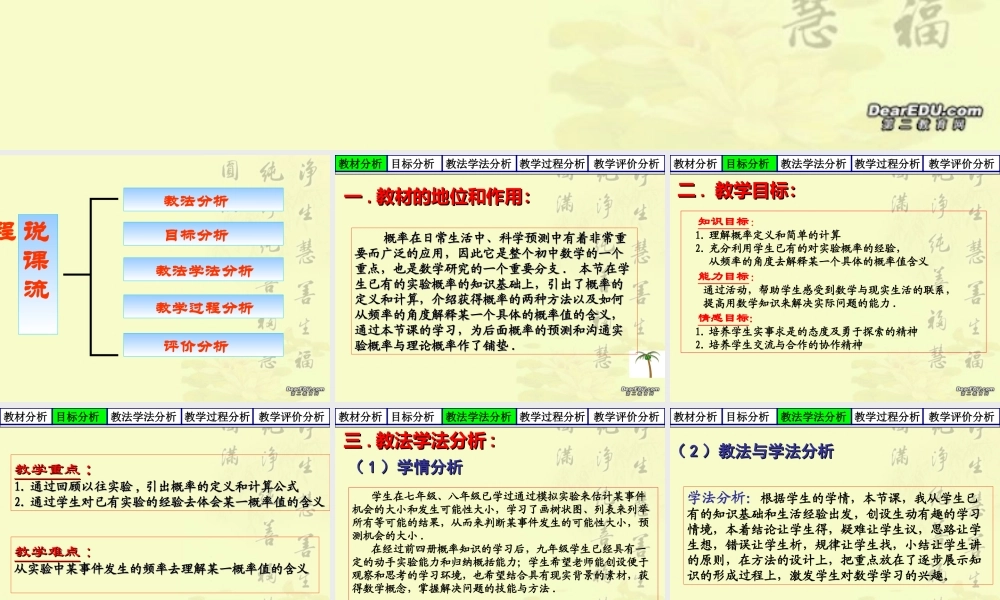Click the 教学难点 sentence 从实验中某事件发生的频率…
This screenshot has width=1000, height=600.
(x=161, y=568)
